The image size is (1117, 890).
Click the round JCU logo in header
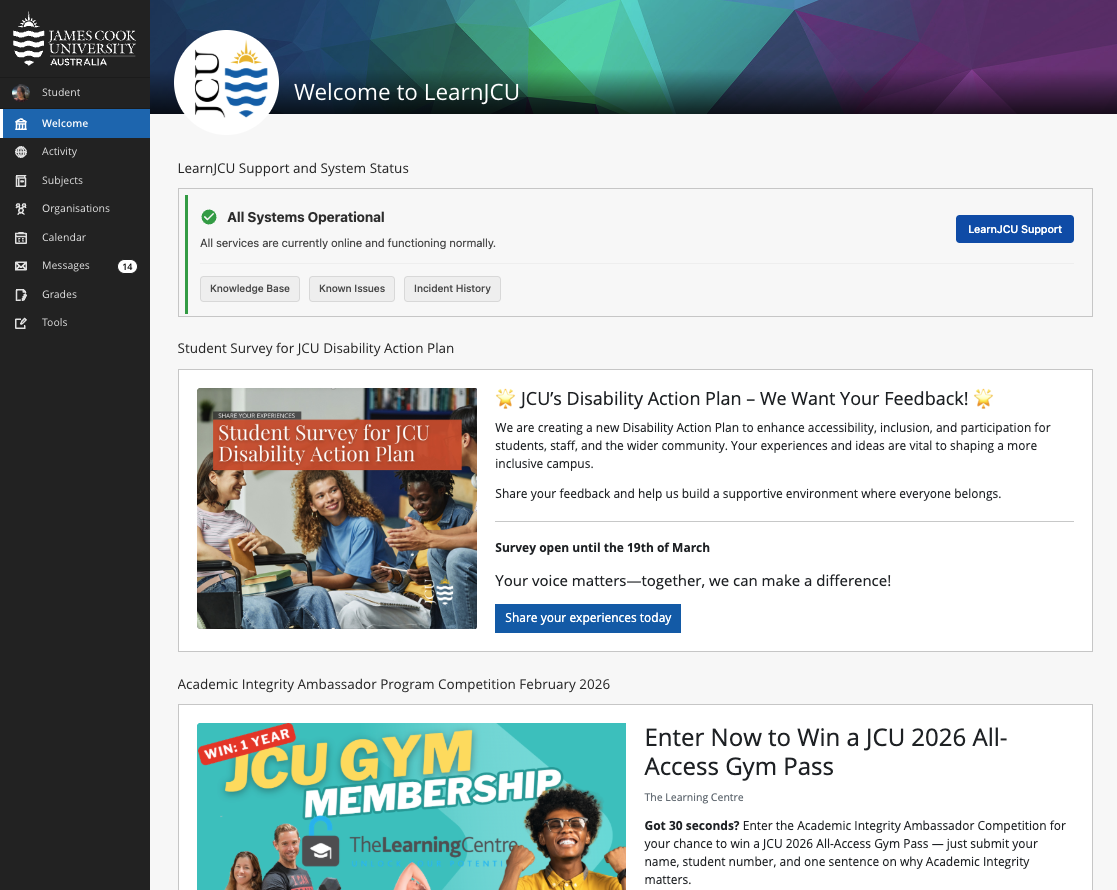coord(227,83)
